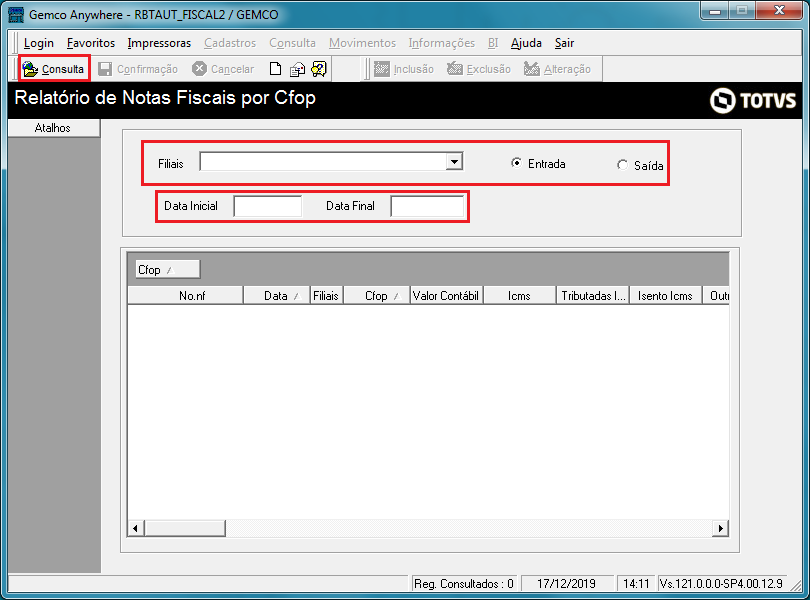The height and width of the screenshot is (600, 810).
Task: Click the Exclusão toolbar button
Action: point(478,69)
